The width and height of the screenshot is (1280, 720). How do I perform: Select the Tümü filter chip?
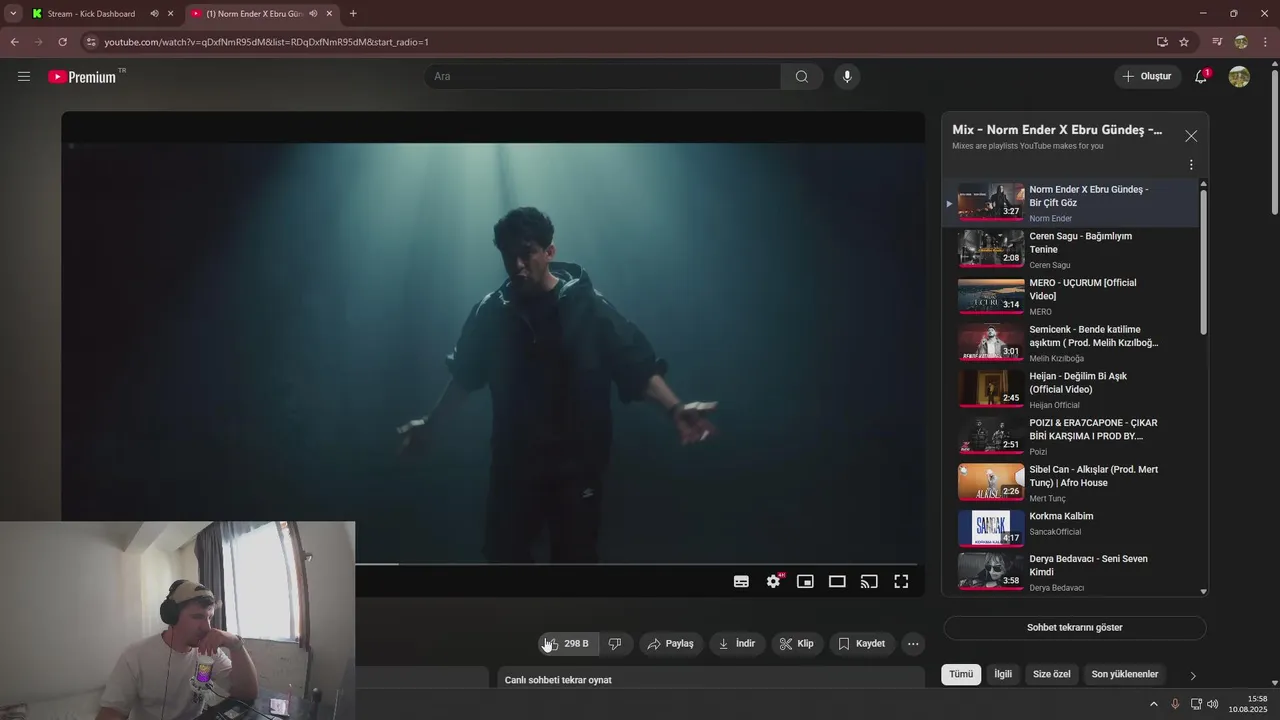pos(961,674)
